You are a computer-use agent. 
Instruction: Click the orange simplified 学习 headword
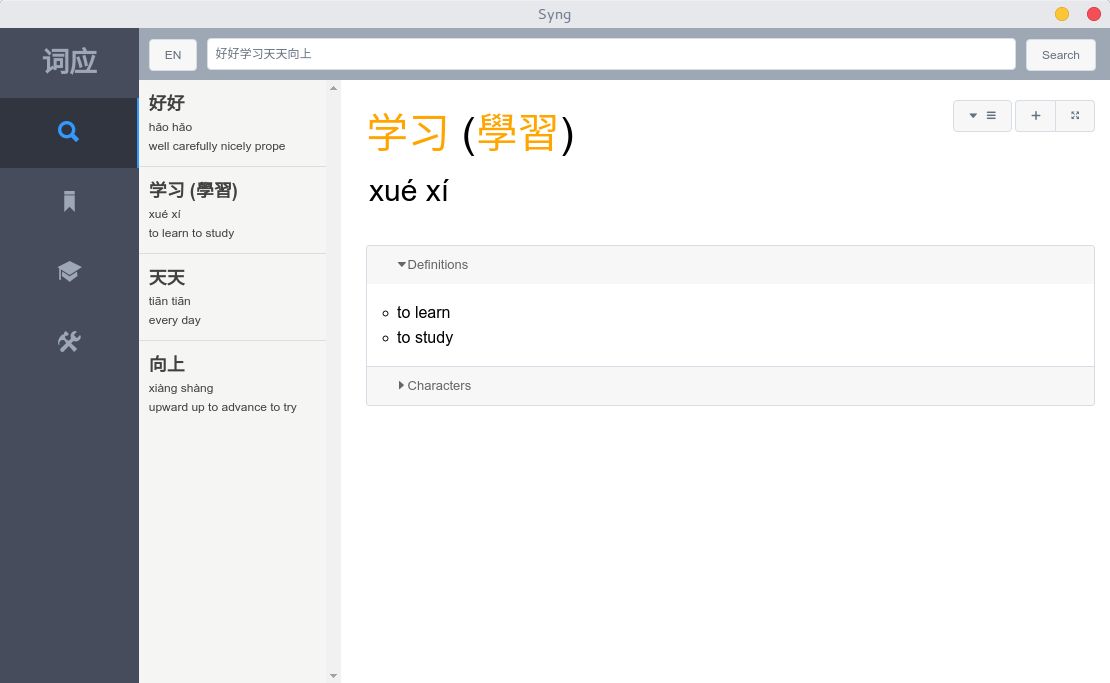[408, 133]
